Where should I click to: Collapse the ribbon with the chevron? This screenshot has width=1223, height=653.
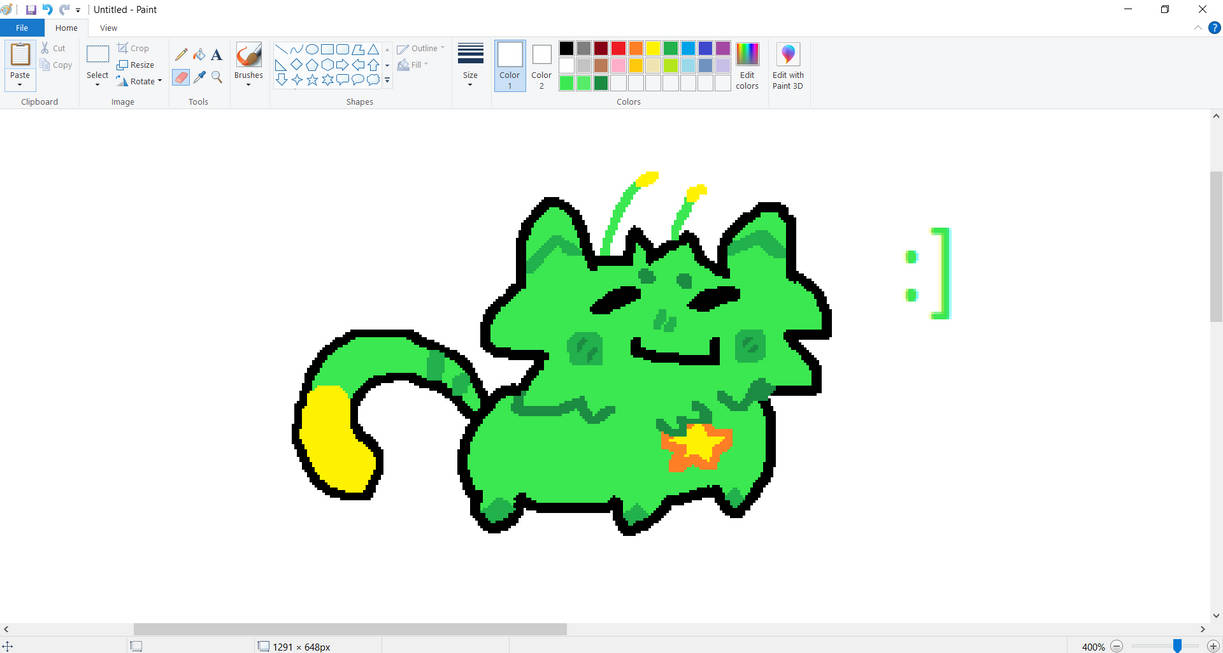click(x=1198, y=28)
